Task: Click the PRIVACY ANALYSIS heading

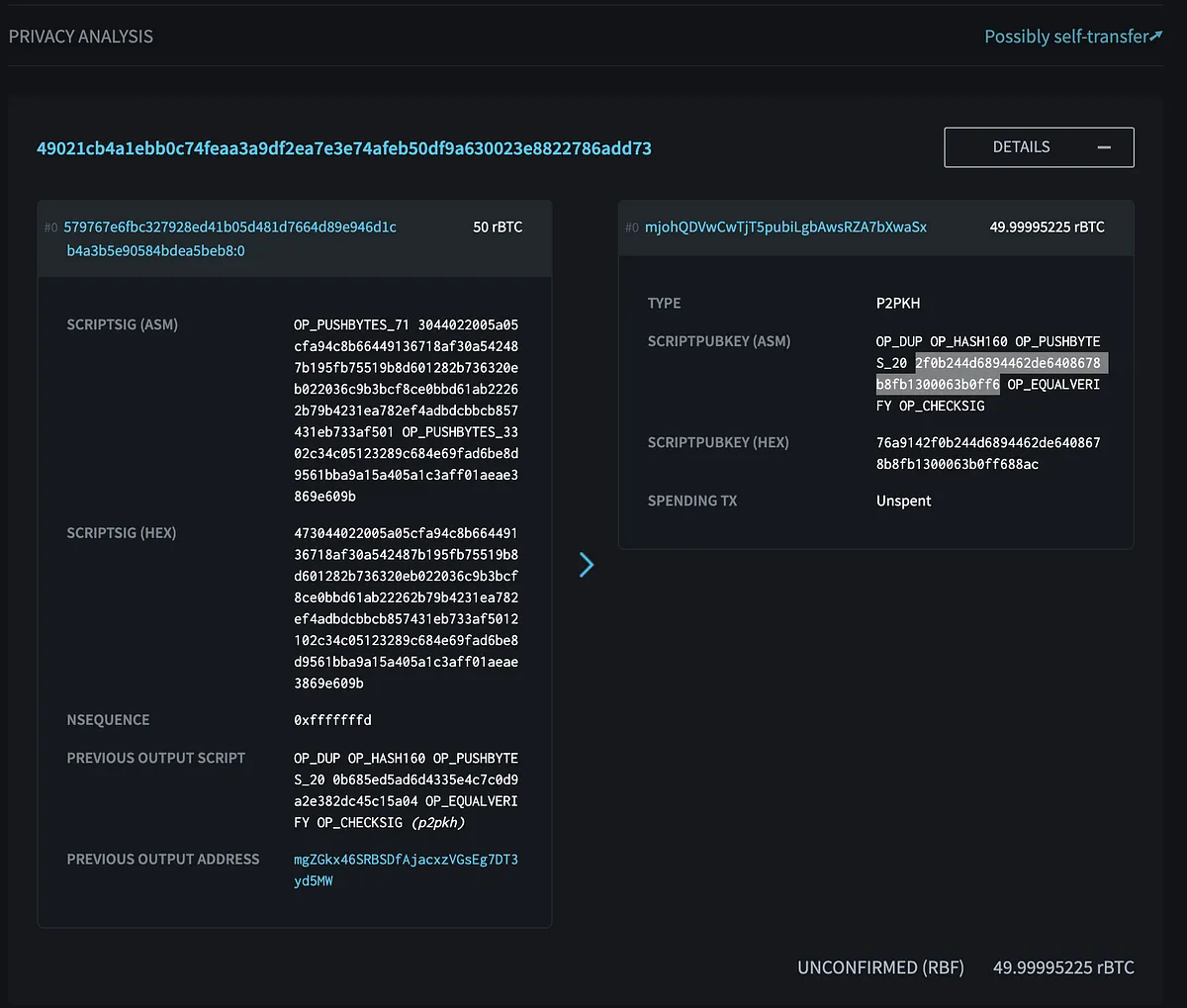Action: coord(81,37)
